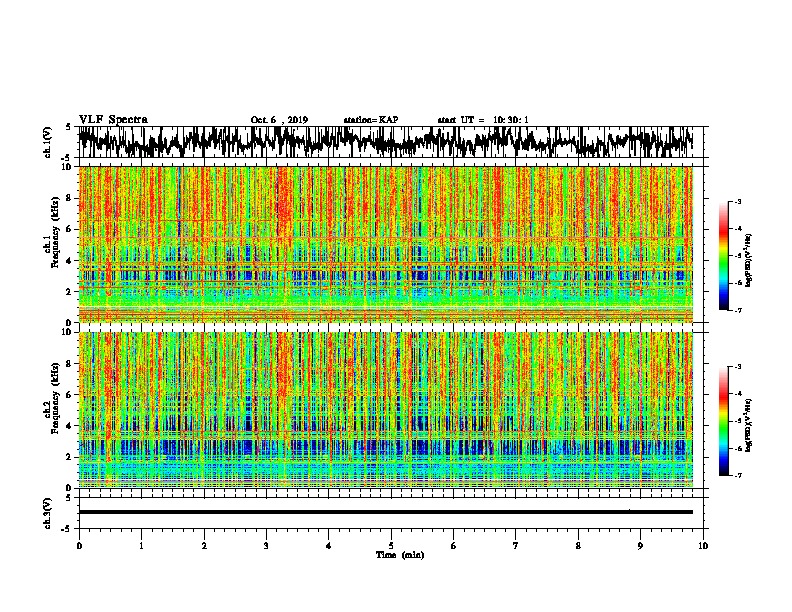Click the "8" tick on the Time axis
792x612 pixels.
pyautogui.click(x=578, y=545)
